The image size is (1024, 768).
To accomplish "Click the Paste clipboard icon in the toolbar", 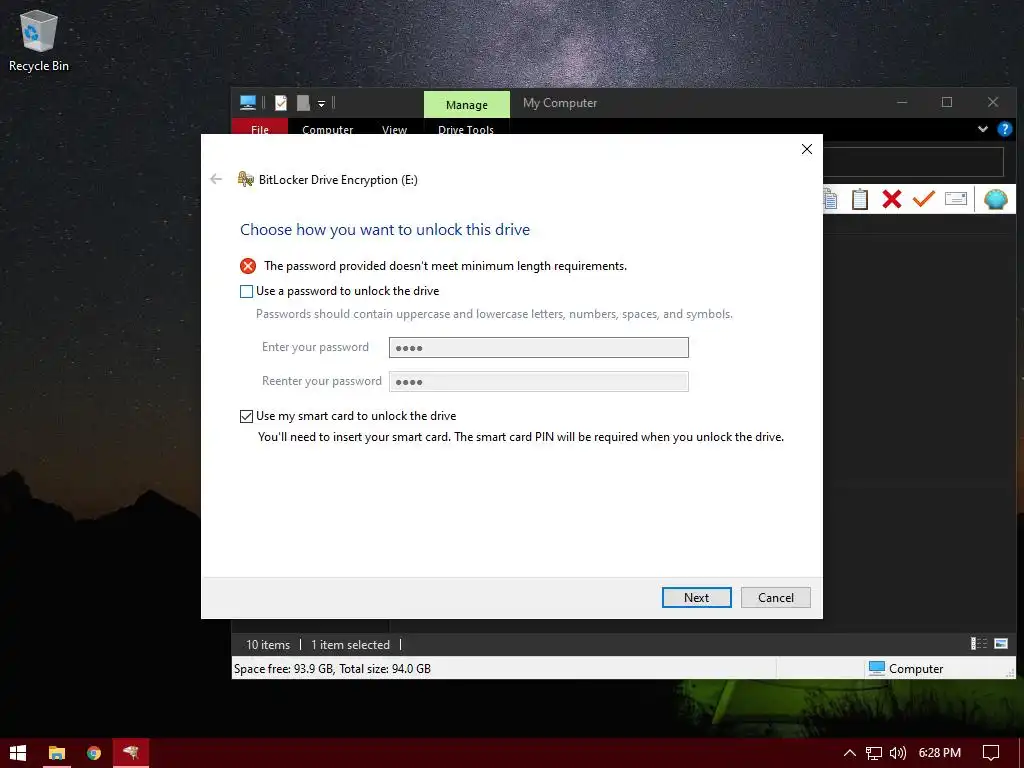I will [859, 199].
